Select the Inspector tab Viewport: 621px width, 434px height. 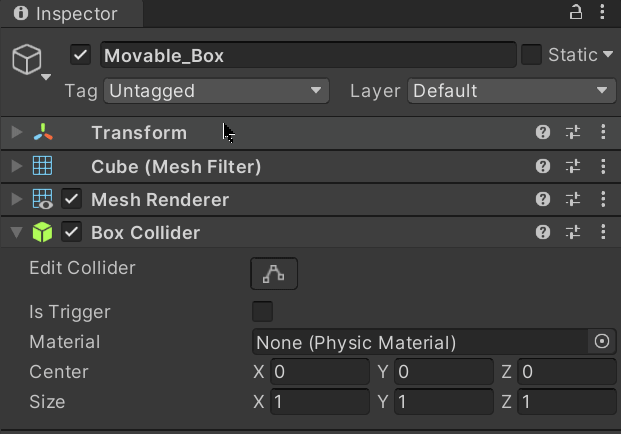point(71,13)
